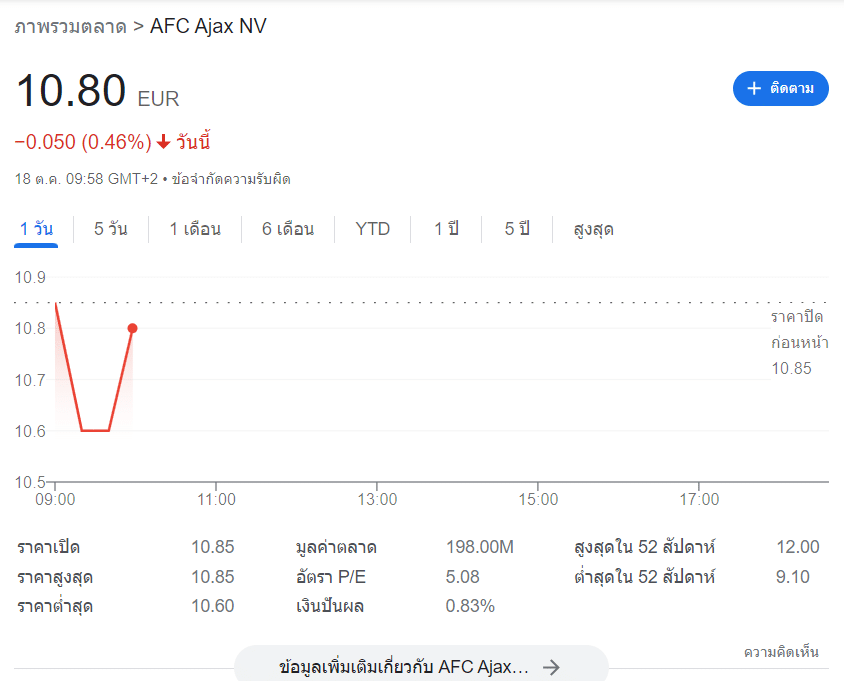Click the plus icon in follow button
This screenshot has width=844, height=681.
click(x=754, y=88)
